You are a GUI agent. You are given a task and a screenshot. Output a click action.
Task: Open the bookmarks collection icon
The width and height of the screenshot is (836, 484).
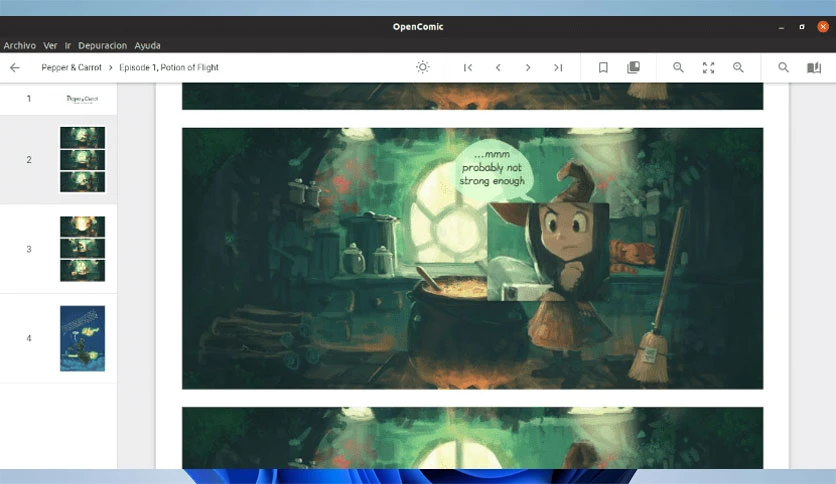point(633,67)
